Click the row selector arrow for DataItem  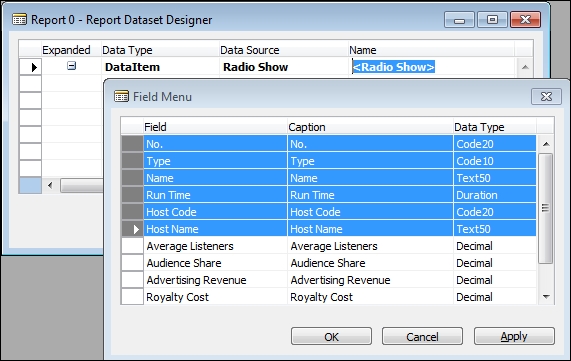[x=30, y=67]
